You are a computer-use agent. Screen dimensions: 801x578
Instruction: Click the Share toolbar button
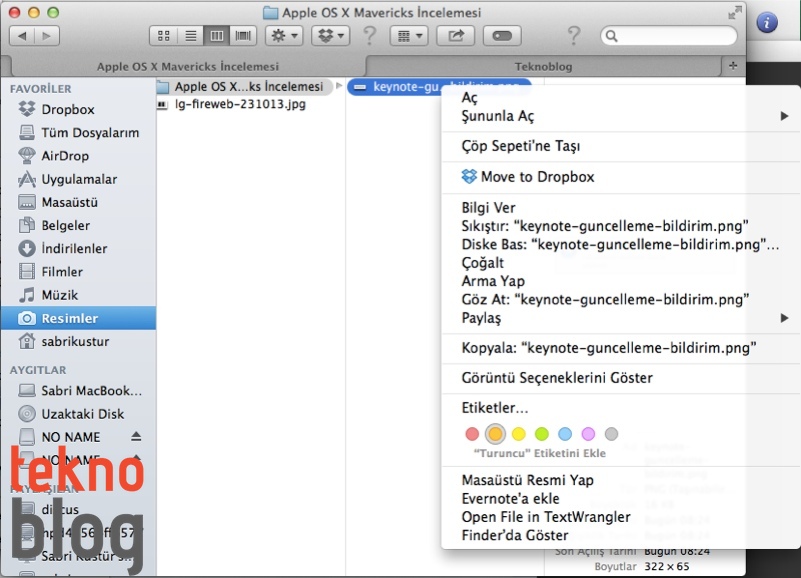[x=455, y=36]
